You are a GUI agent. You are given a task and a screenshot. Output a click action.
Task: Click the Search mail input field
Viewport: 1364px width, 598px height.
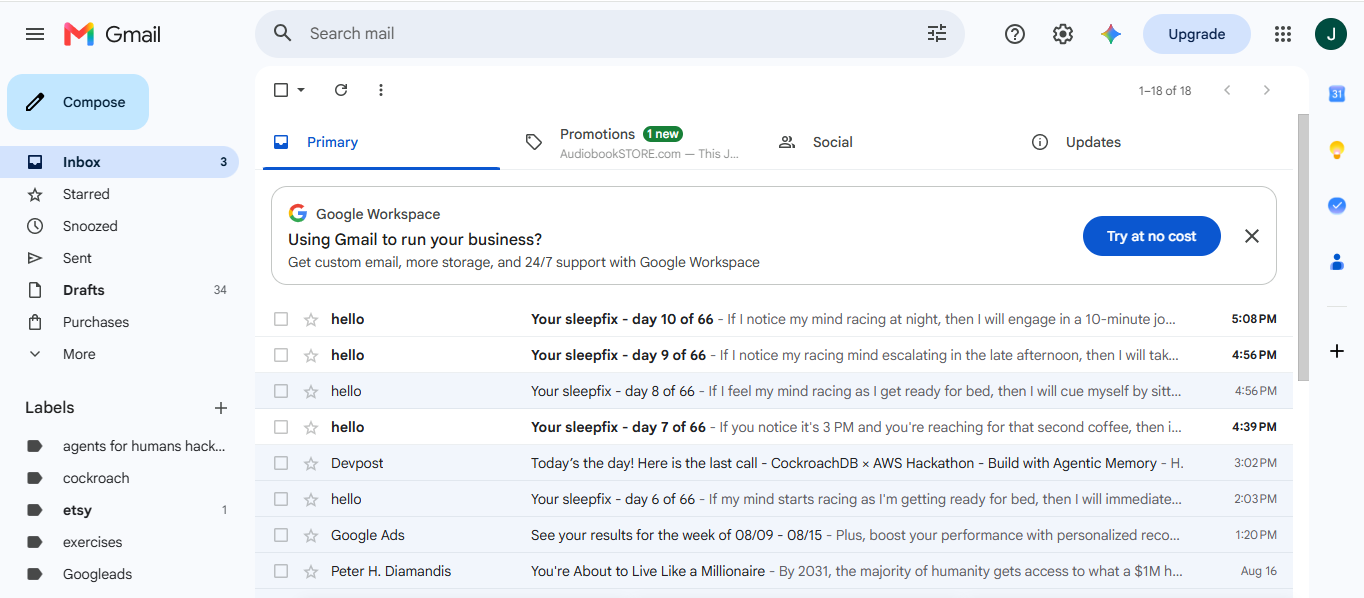(x=610, y=34)
